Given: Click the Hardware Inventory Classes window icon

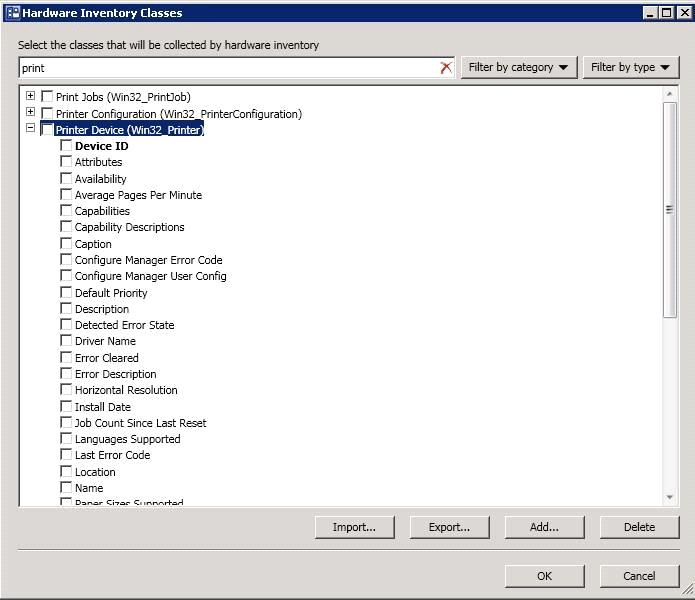Looking at the screenshot, I should click(x=13, y=13).
